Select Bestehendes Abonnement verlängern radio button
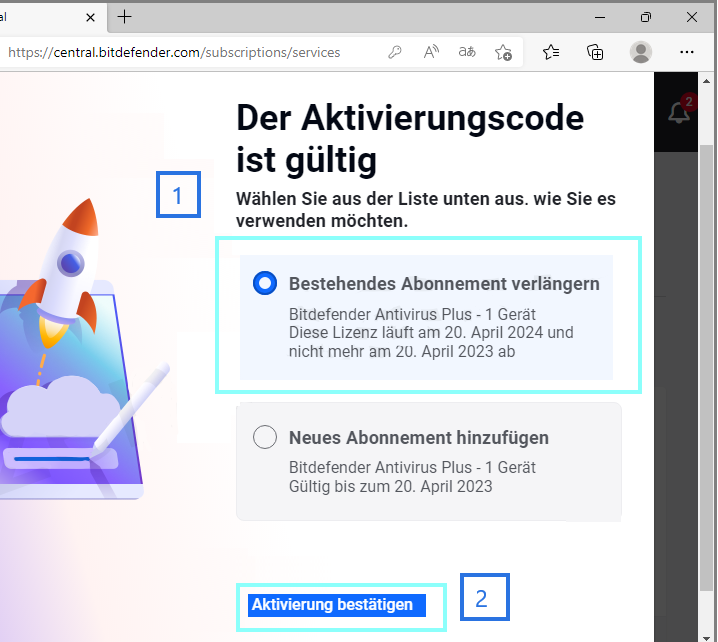 (x=265, y=283)
